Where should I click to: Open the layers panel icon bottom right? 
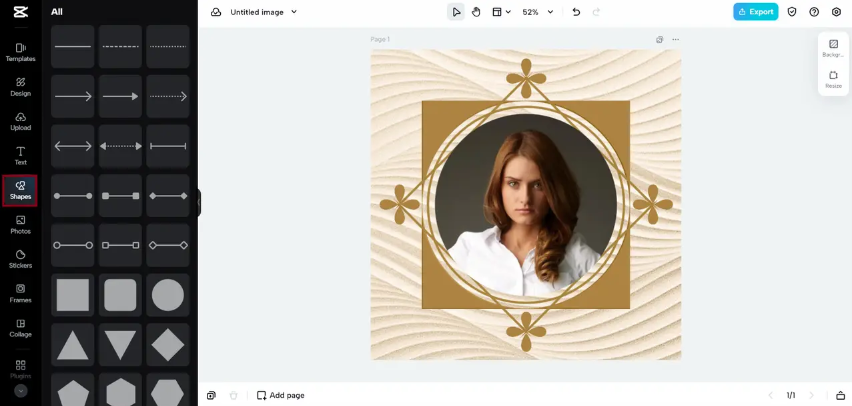coord(840,395)
